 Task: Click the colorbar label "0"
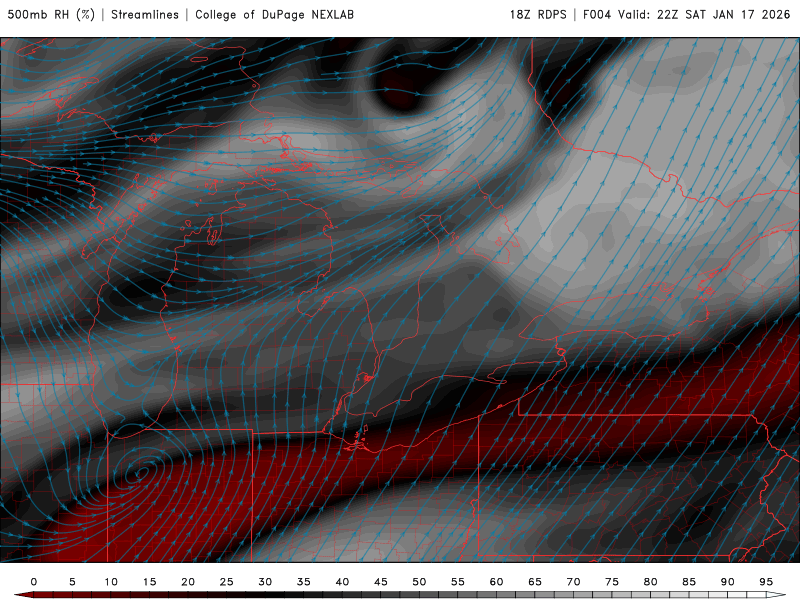click(34, 582)
